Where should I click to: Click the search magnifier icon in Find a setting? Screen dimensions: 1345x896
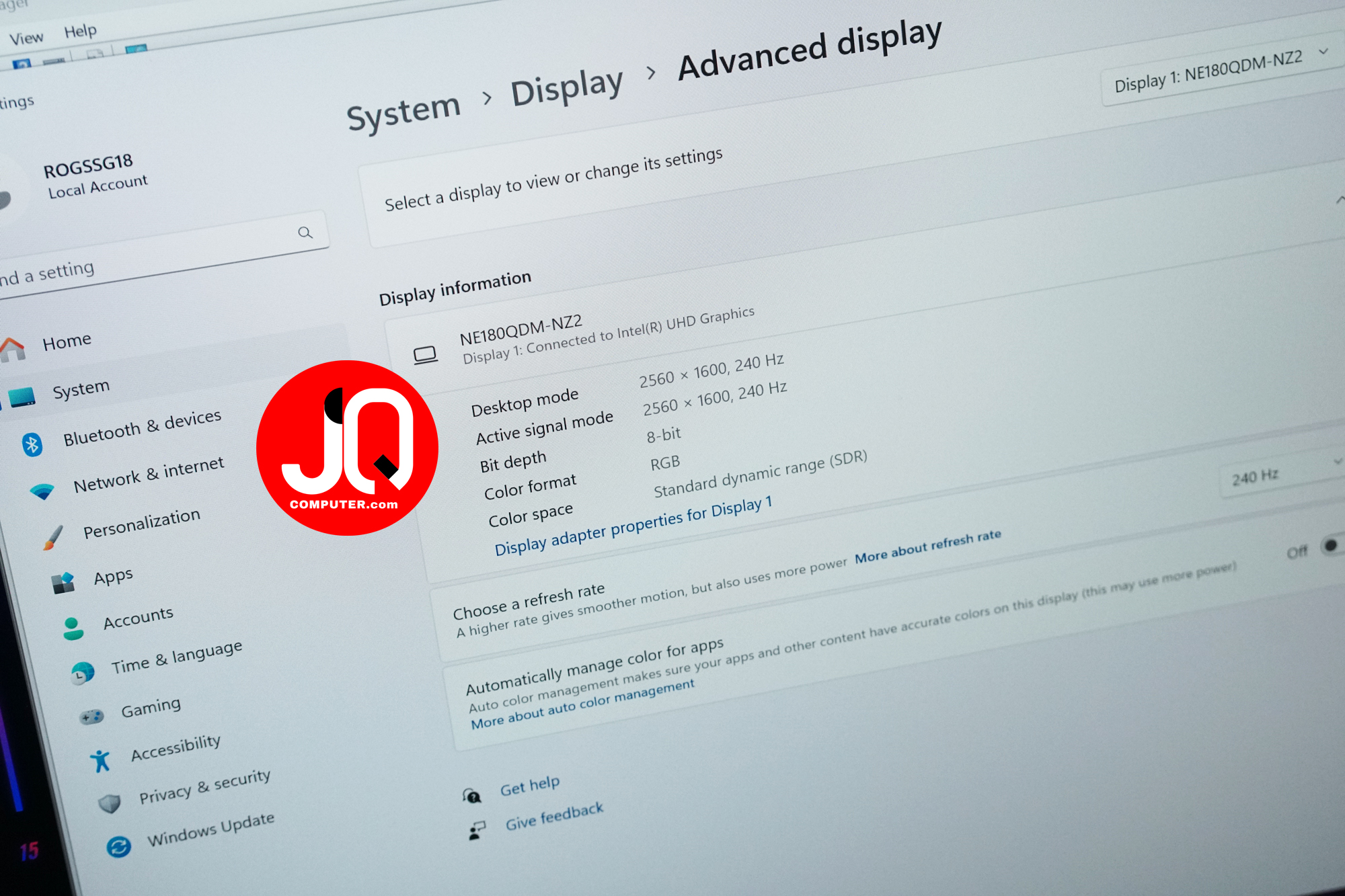point(305,233)
